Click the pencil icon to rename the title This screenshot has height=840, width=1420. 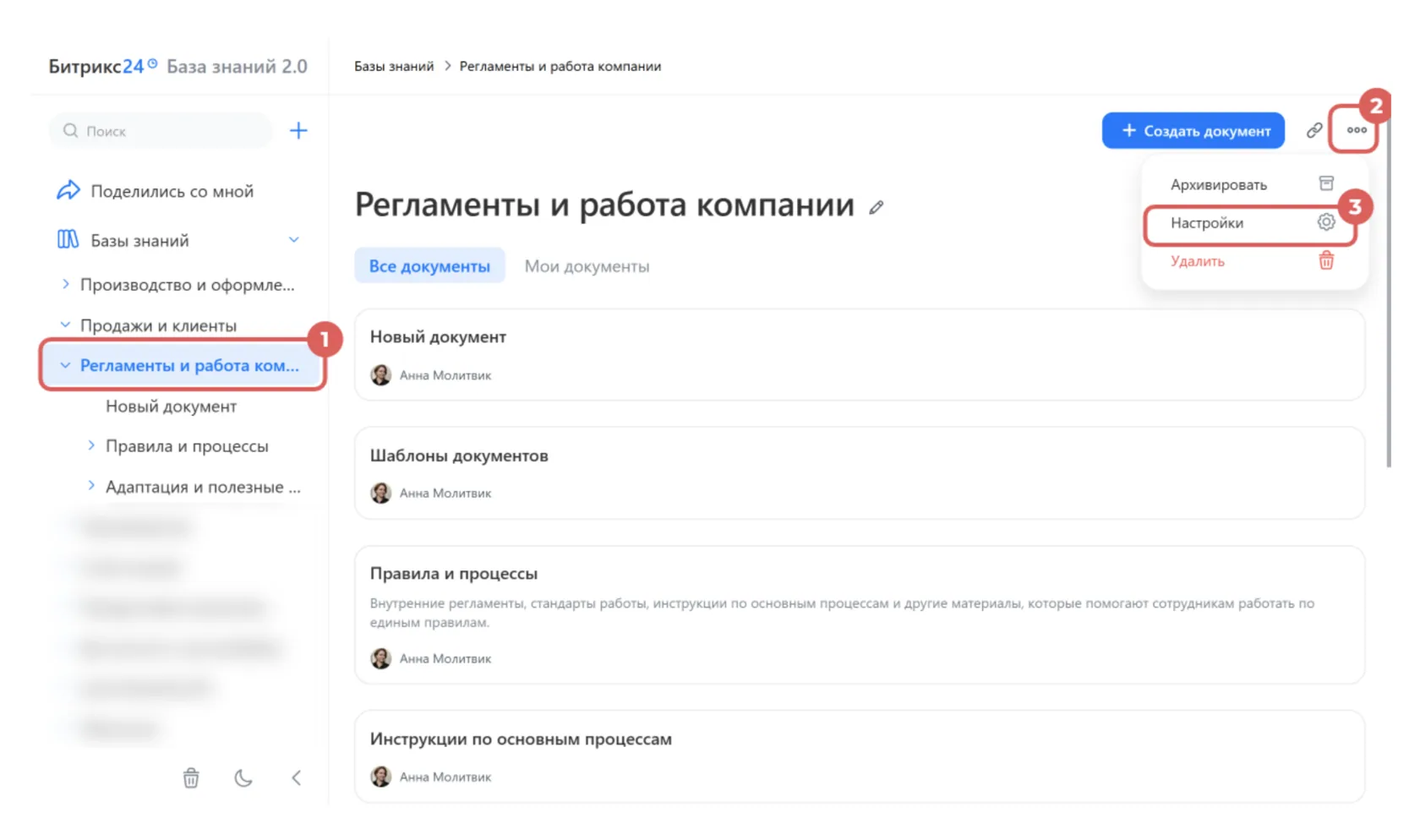[877, 207]
